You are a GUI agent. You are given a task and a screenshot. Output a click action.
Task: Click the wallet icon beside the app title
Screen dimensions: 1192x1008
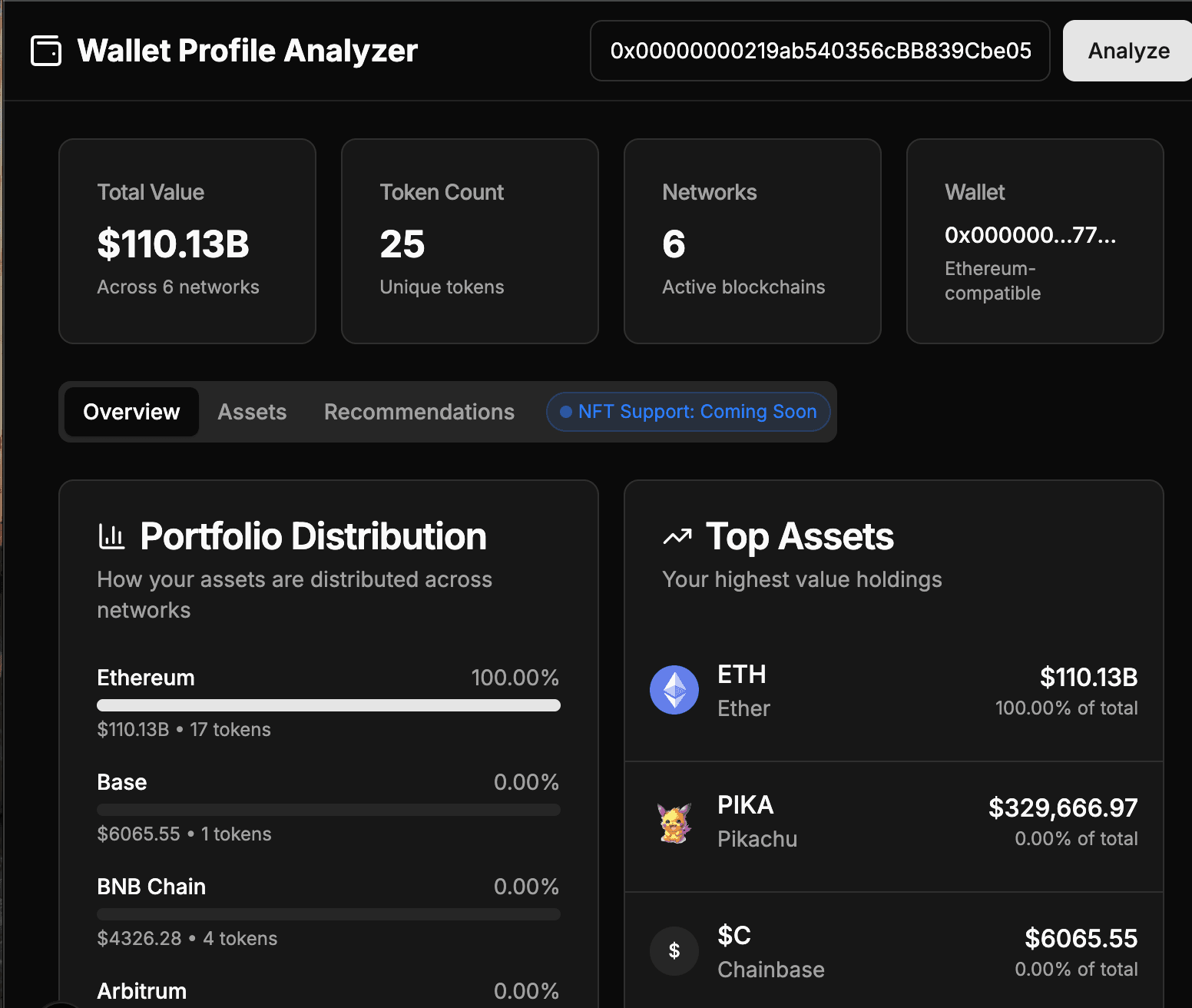pyautogui.click(x=46, y=51)
